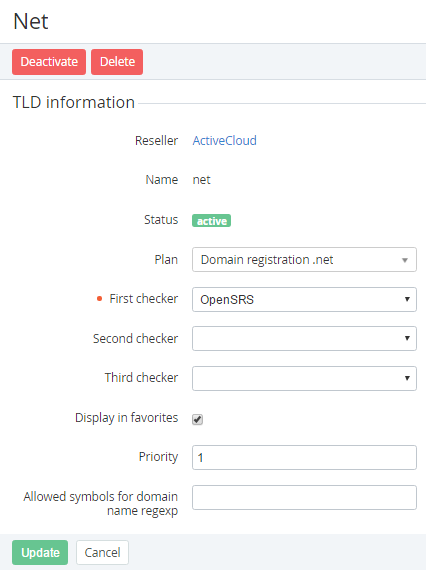Viewport: 426px width, 573px height.
Task: Click the Plan field label
Action: point(166,259)
